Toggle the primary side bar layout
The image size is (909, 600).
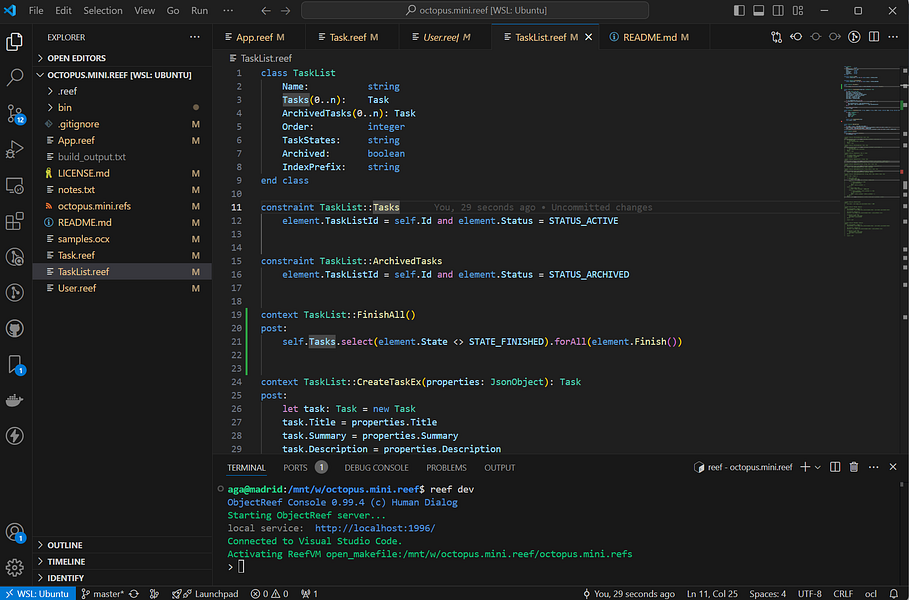[x=740, y=10]
